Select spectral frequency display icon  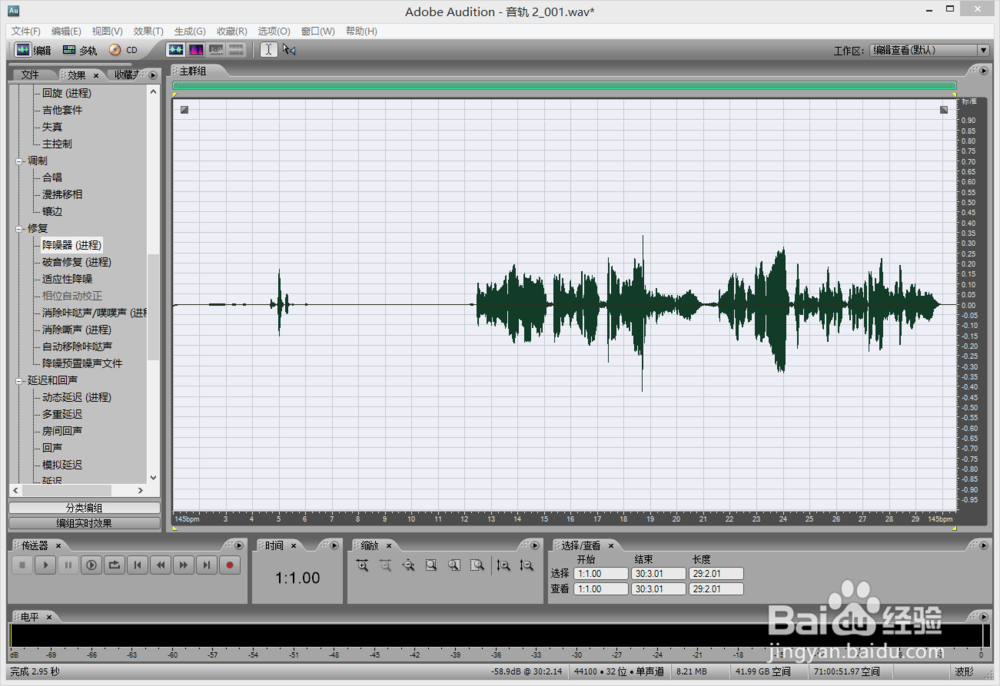tap(196, 50)
